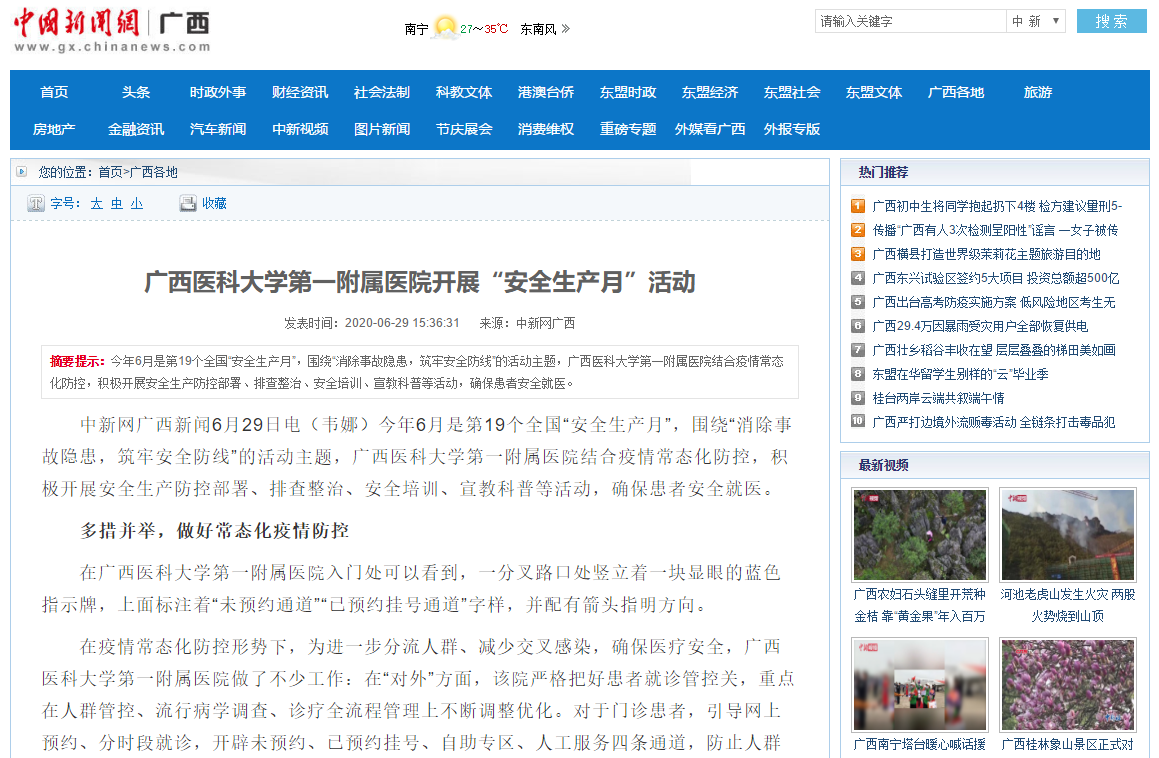Screen dimensions: 1159x758
Task: Go to 财经资讯 section
Action: [x=300, y=92]
